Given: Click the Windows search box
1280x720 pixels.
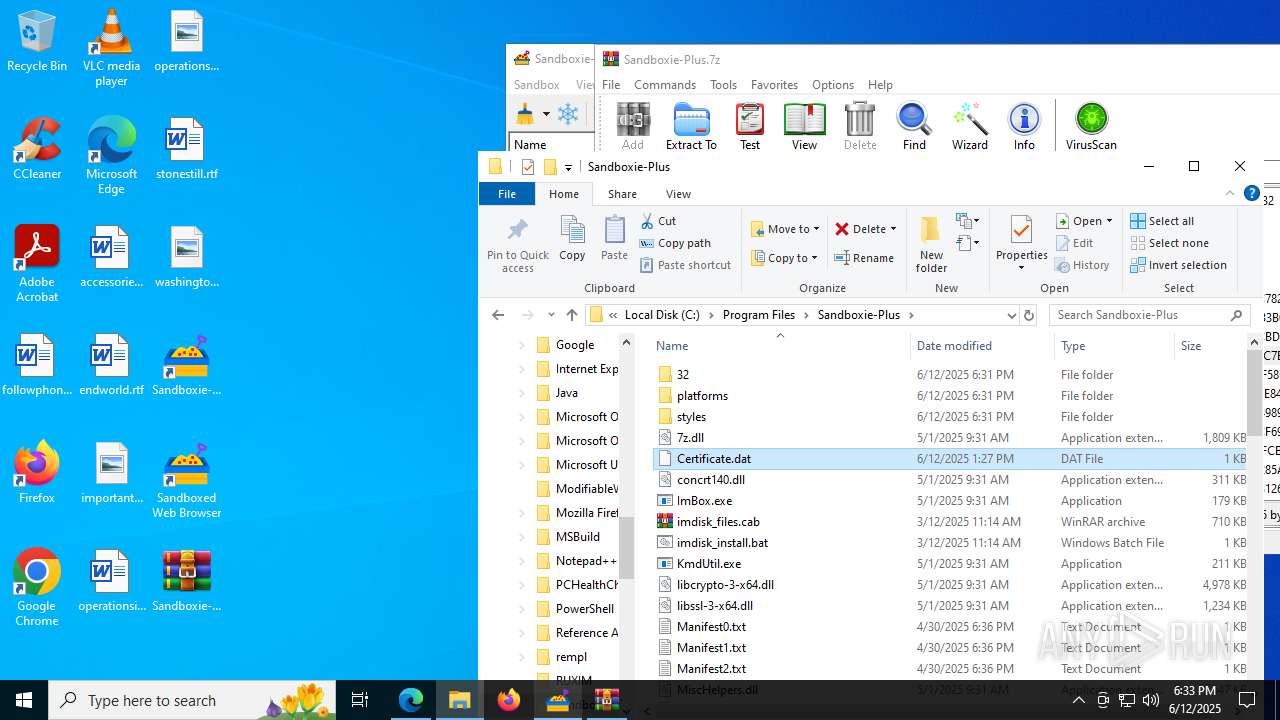Looking at the screenshot, I should 192,700.
